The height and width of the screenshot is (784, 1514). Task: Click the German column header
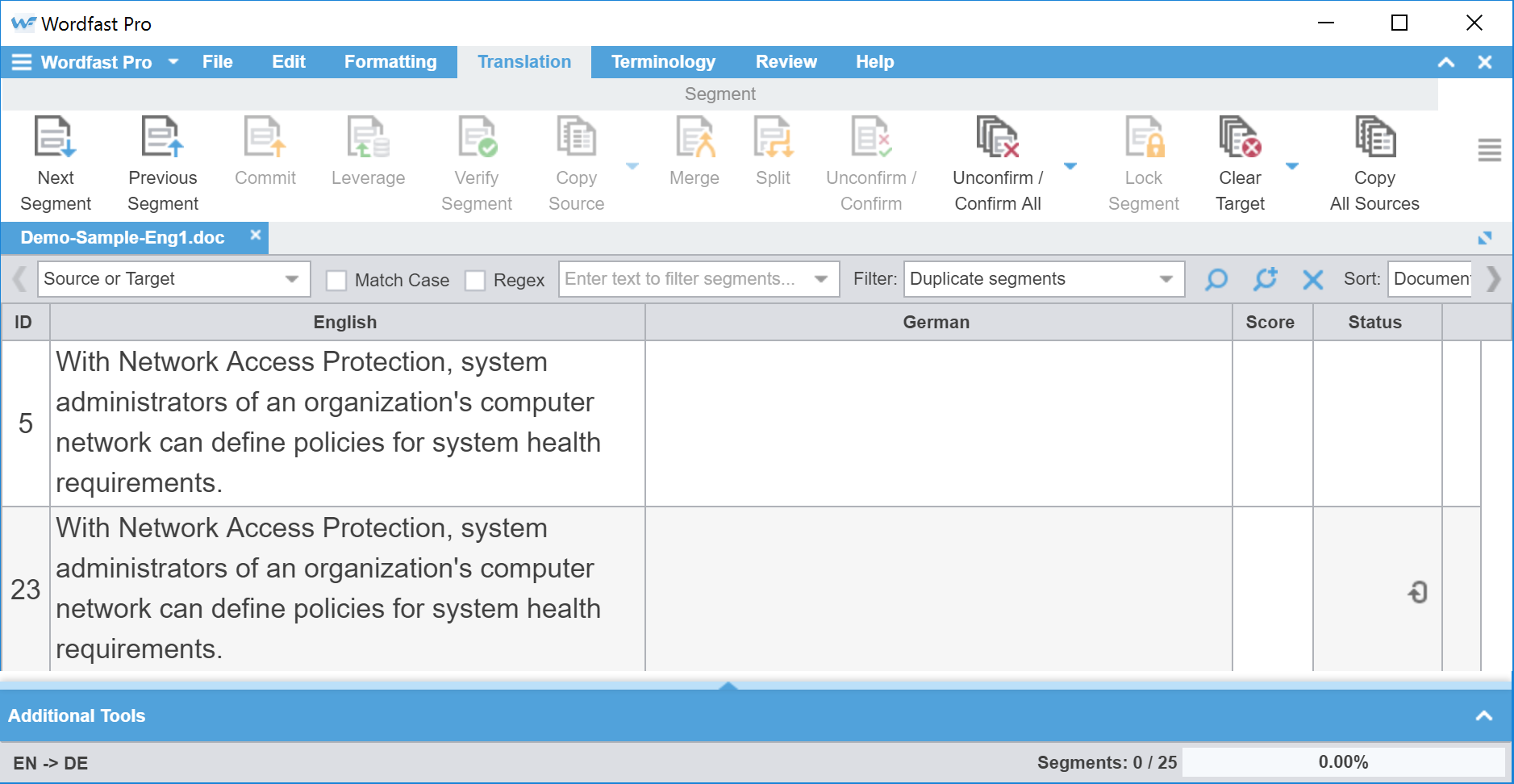click(x=938, y=323)
